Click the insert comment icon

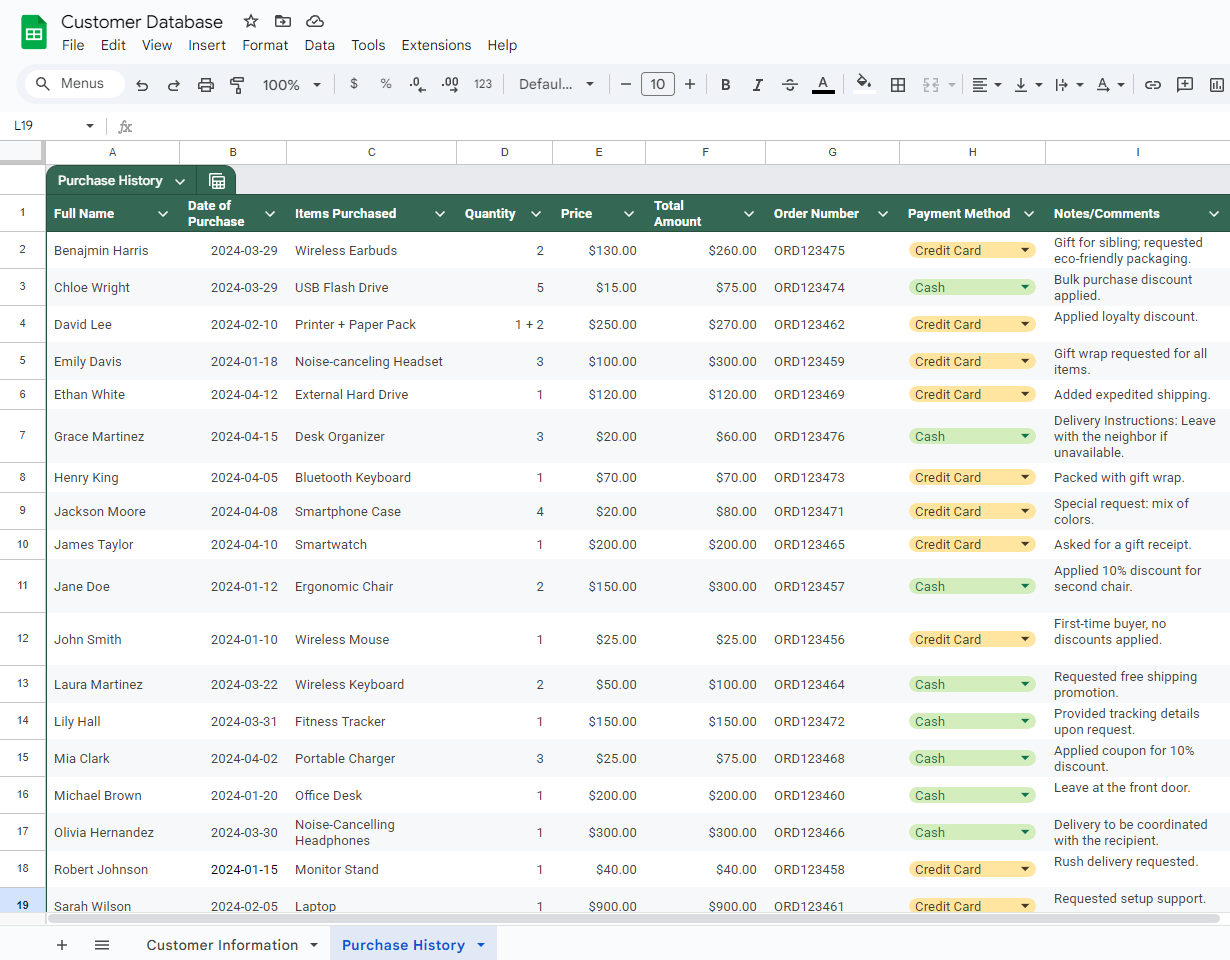[x=1185, y=85]
